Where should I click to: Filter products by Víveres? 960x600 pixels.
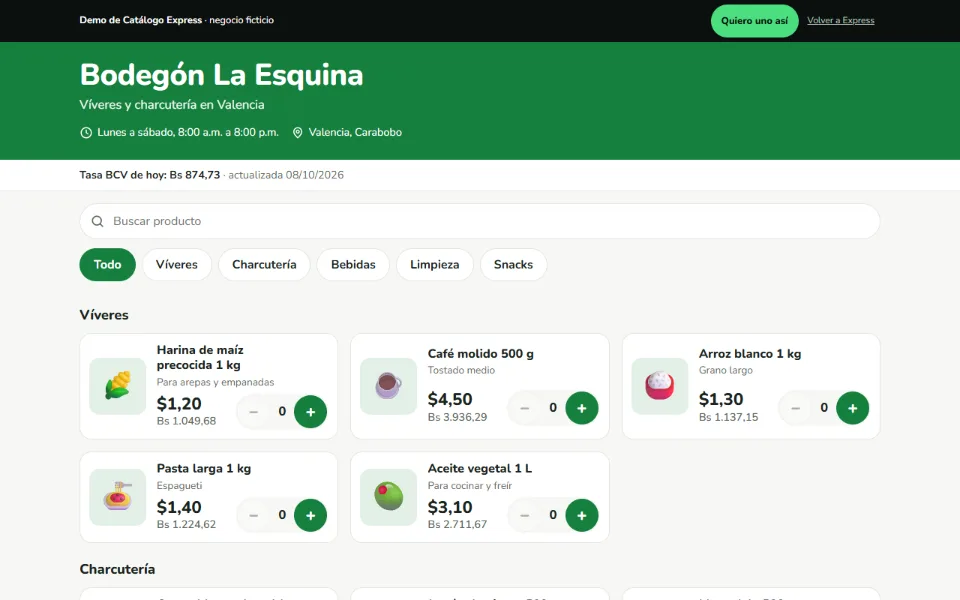tap(176, 264)
